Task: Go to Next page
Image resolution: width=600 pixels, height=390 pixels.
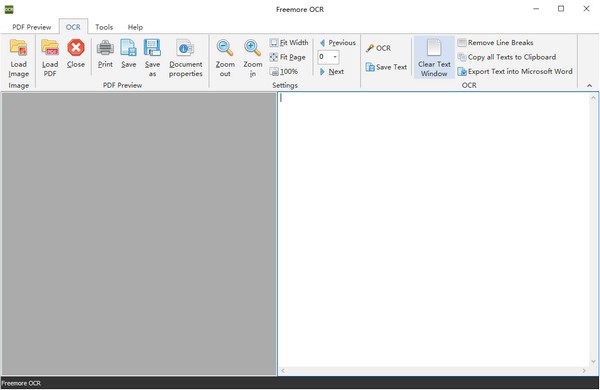Action: pos(332,72)
